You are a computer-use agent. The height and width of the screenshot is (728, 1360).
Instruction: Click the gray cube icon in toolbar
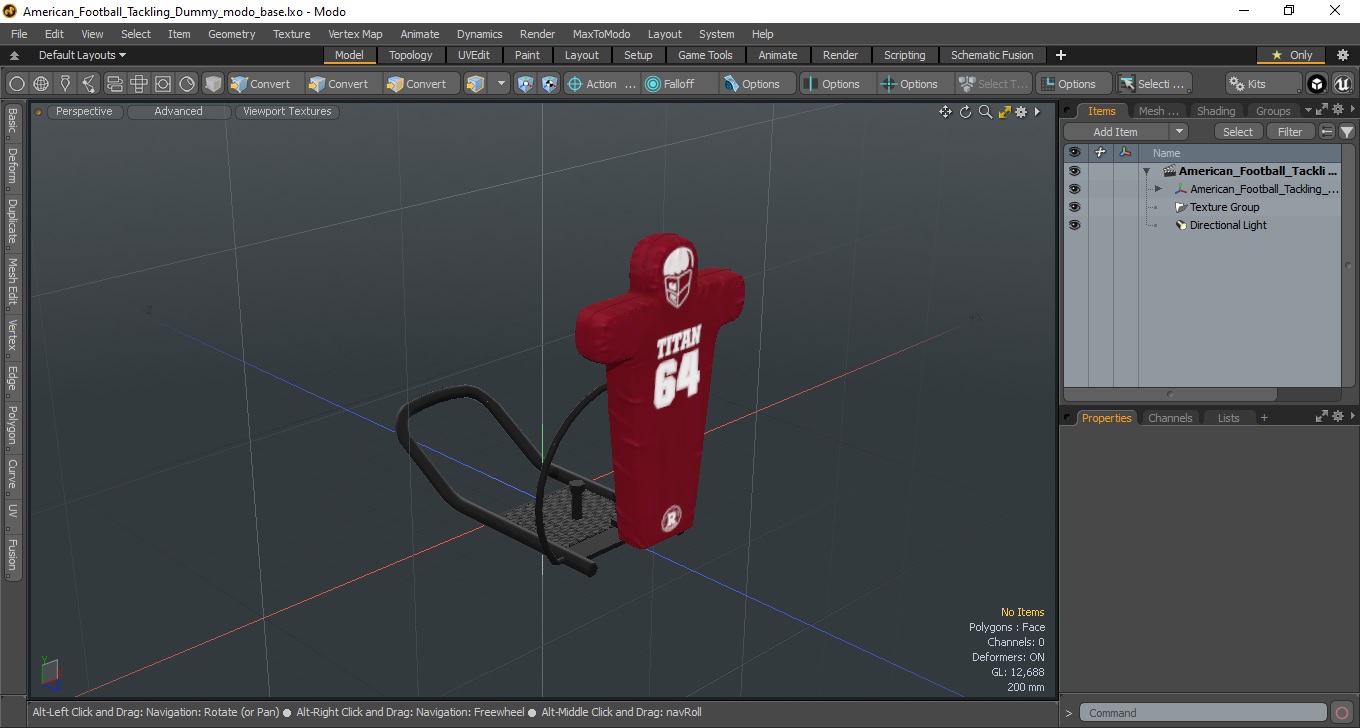[212, 84]
